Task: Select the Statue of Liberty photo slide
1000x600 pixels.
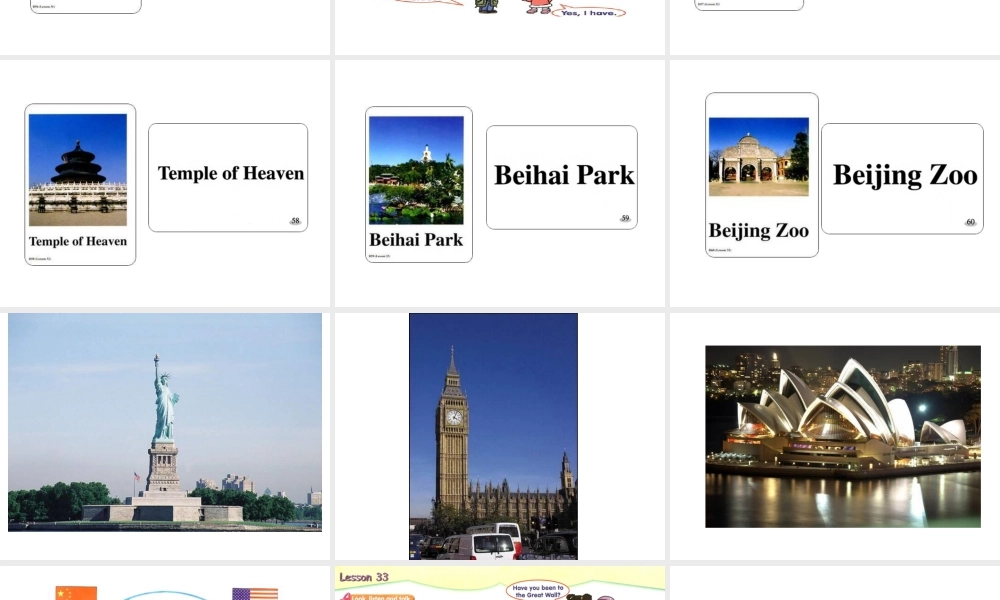Action: [165, 422]
